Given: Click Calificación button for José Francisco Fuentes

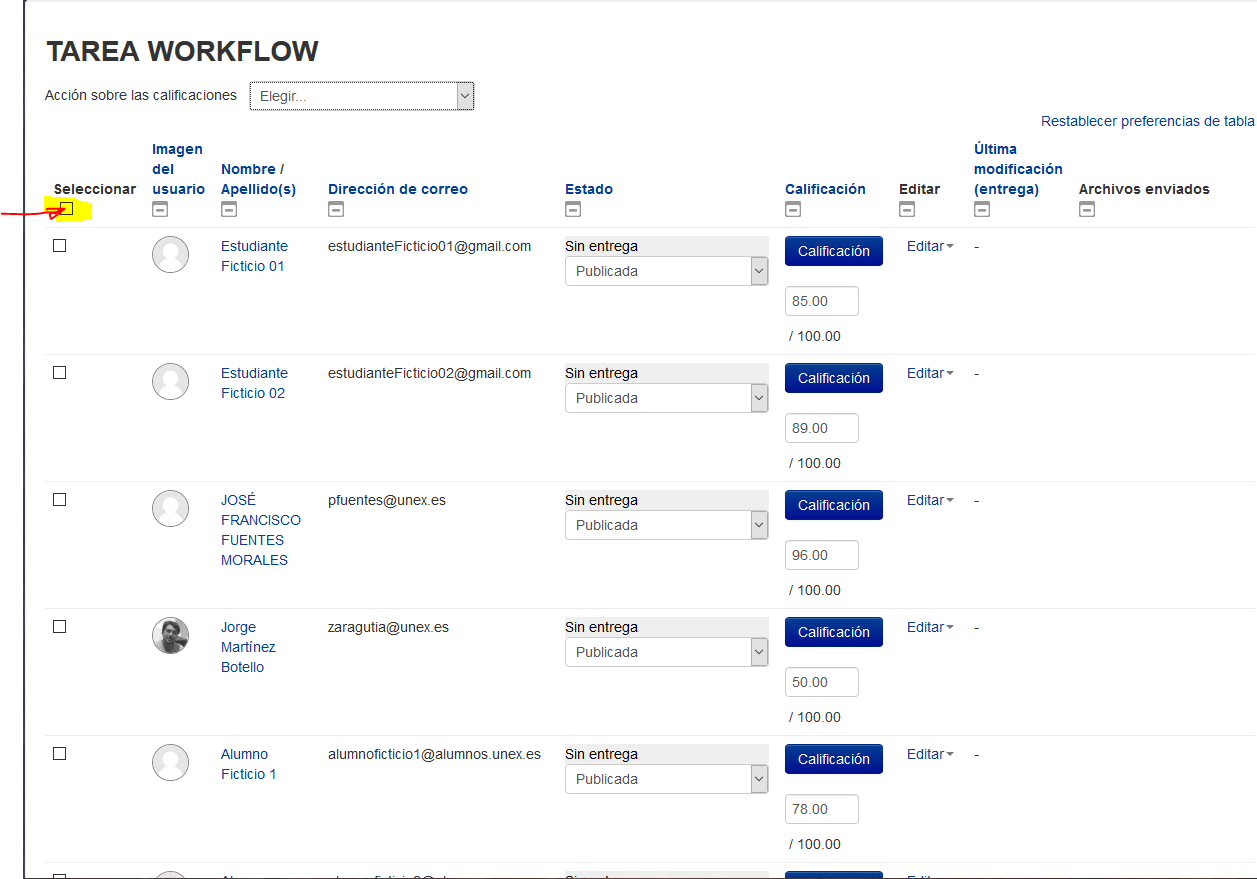Looking at the screenshot, I should [833, 505].
